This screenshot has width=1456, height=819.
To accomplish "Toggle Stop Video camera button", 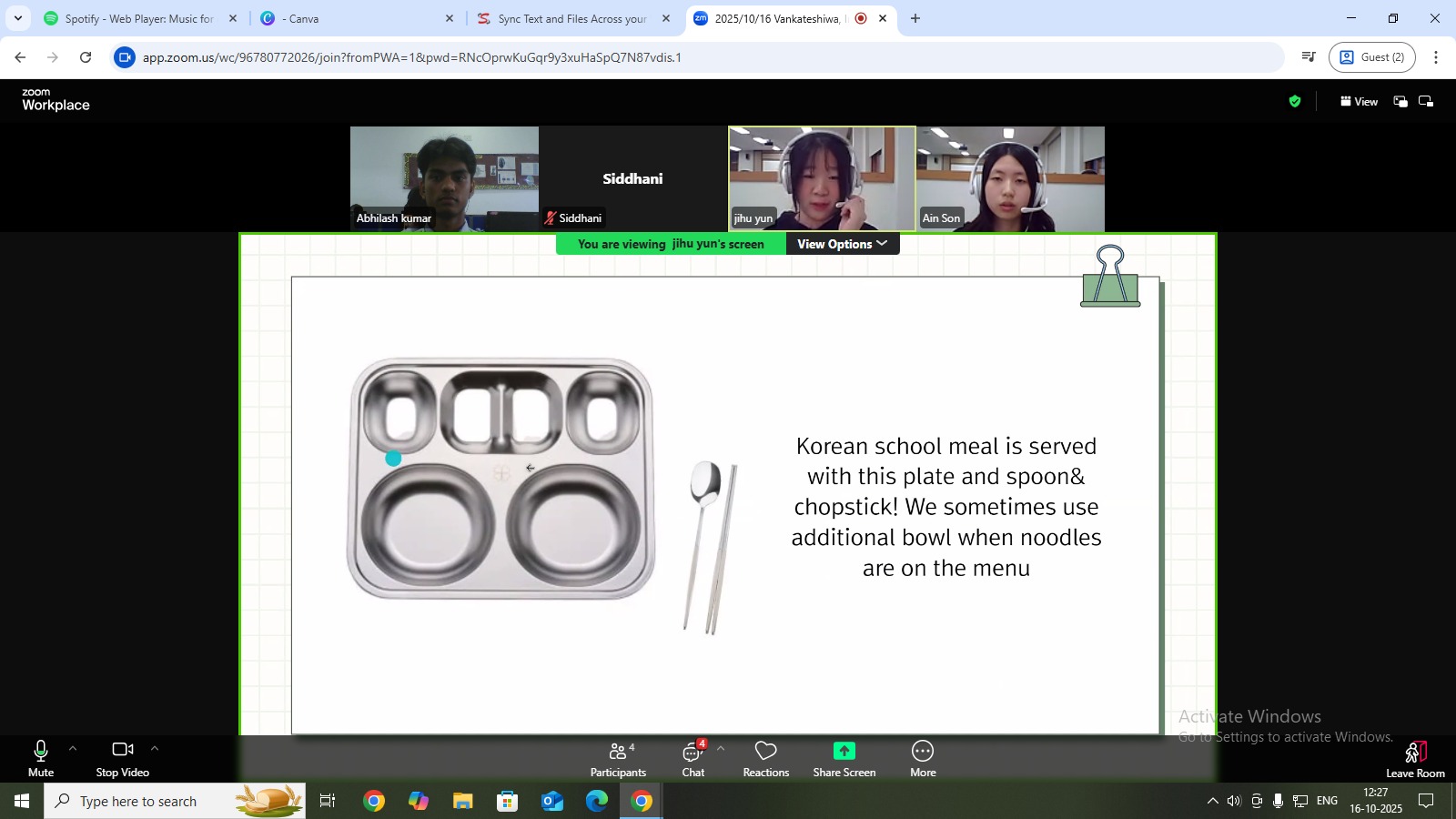I will coord(122,759).
